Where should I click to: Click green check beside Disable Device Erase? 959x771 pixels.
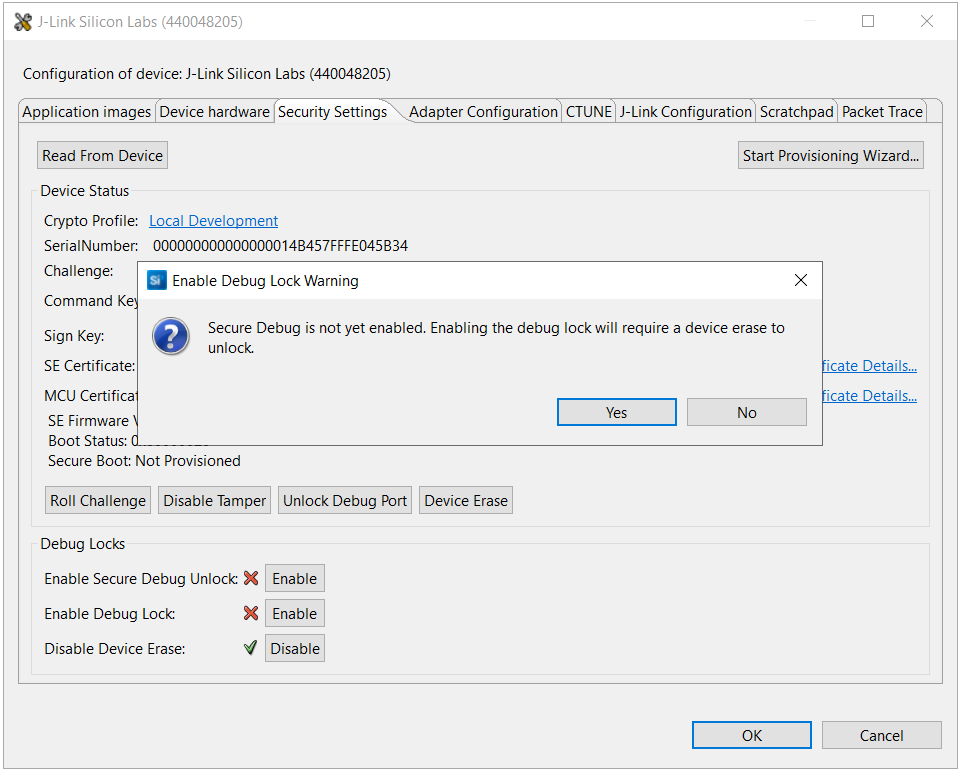click(251, 648)
